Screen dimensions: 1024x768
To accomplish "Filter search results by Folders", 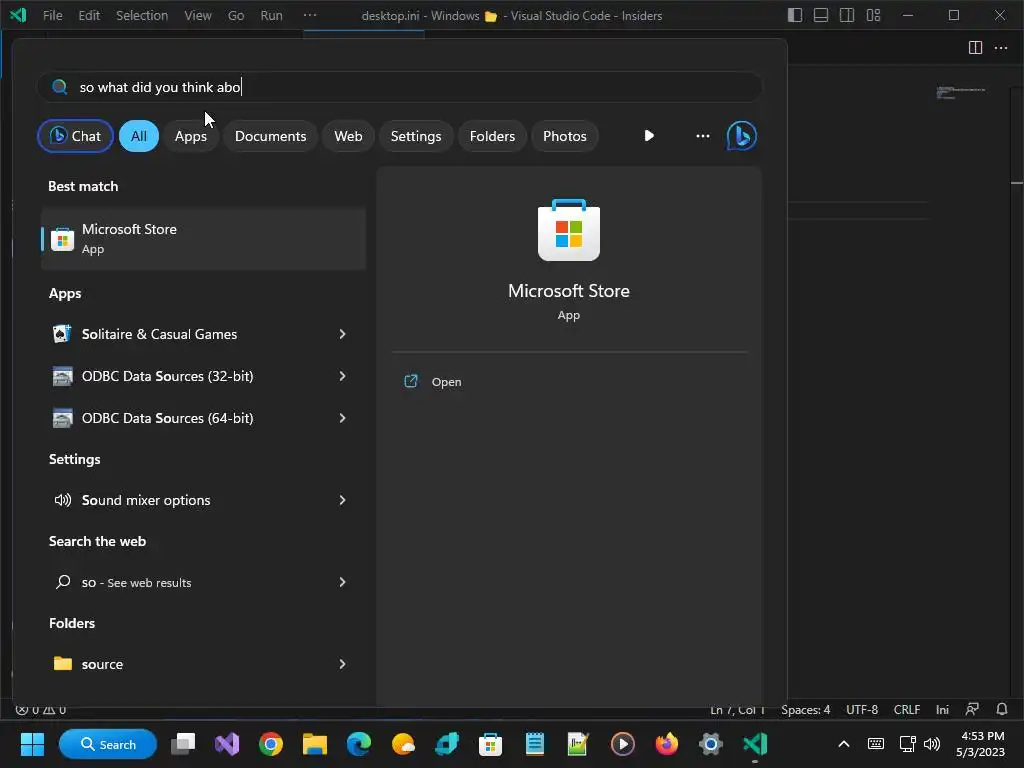I will click(x=492, y=136).
